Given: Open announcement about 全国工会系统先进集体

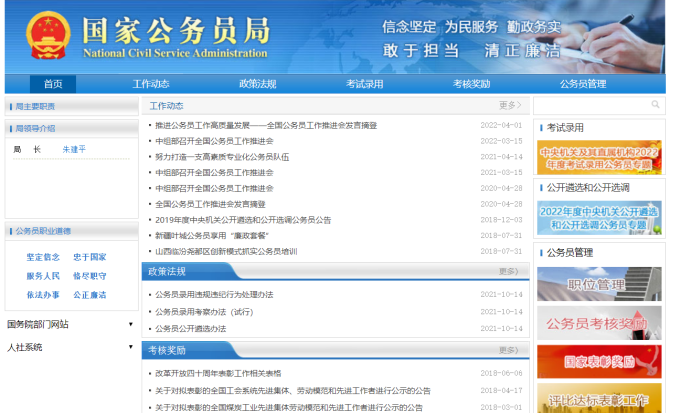Looking at the screenshot, I should (x=293, y=390).
